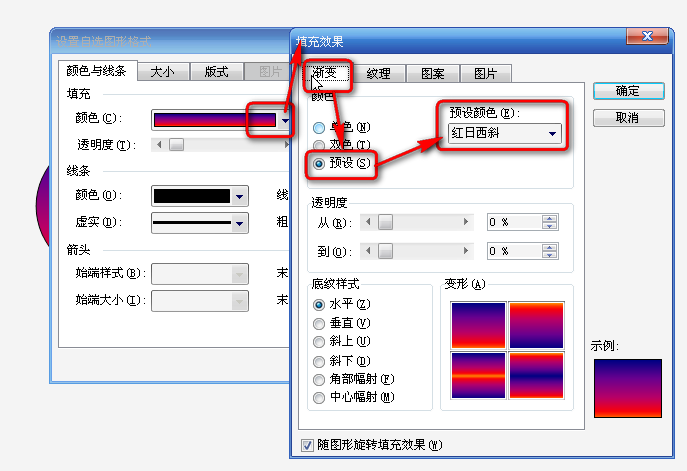
Task: Open fill color dropdown arrow
Action: [x=286, y=120]
